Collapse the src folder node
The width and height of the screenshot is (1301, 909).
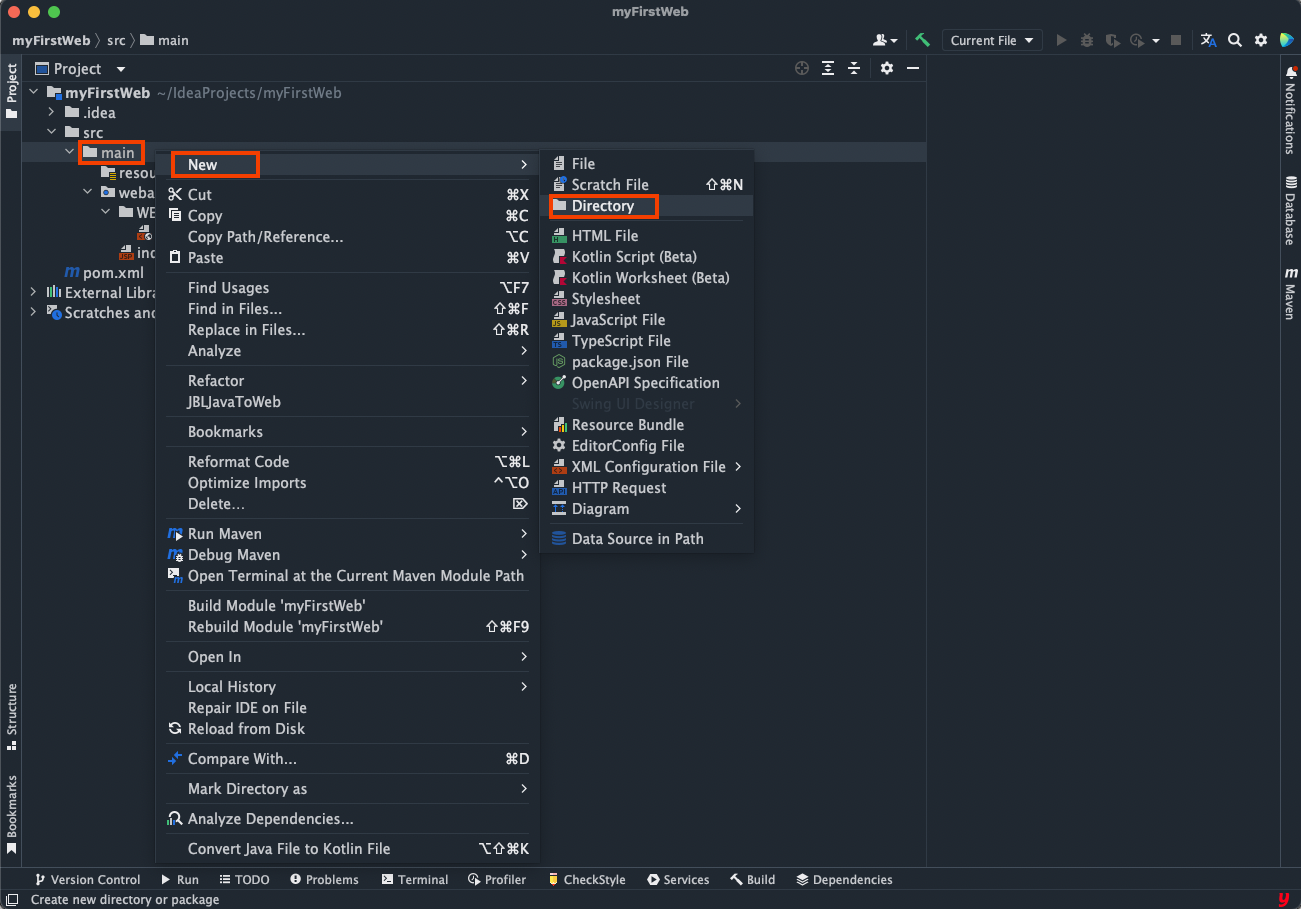pyautogui.click(x=52, y=132)
